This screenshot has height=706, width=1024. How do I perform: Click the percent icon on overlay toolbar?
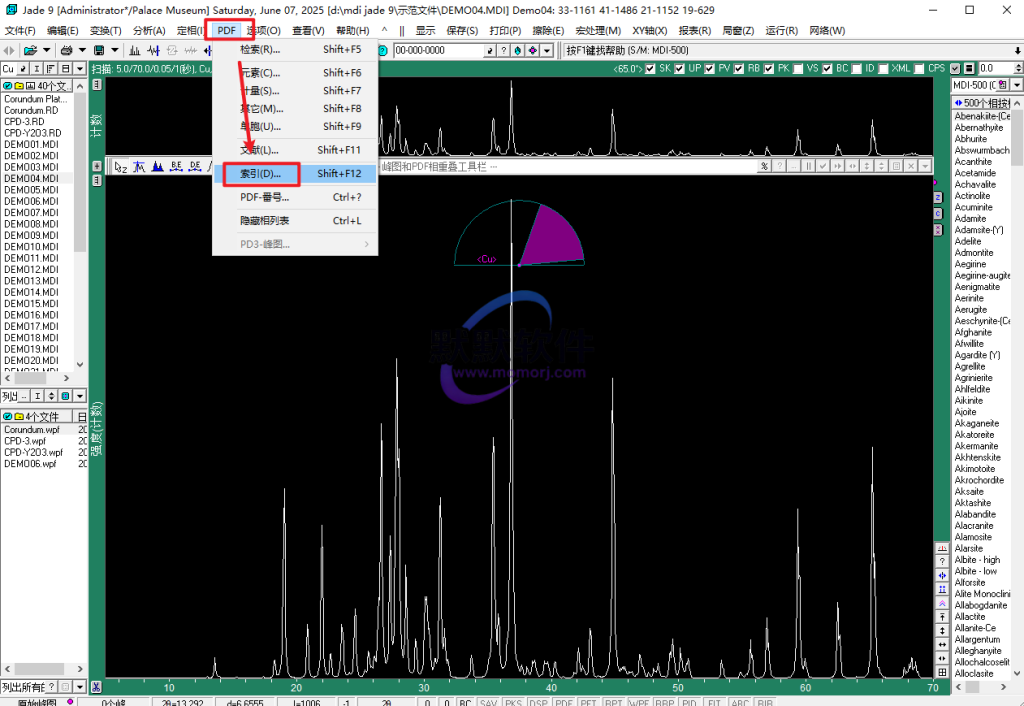click(764, 167)
